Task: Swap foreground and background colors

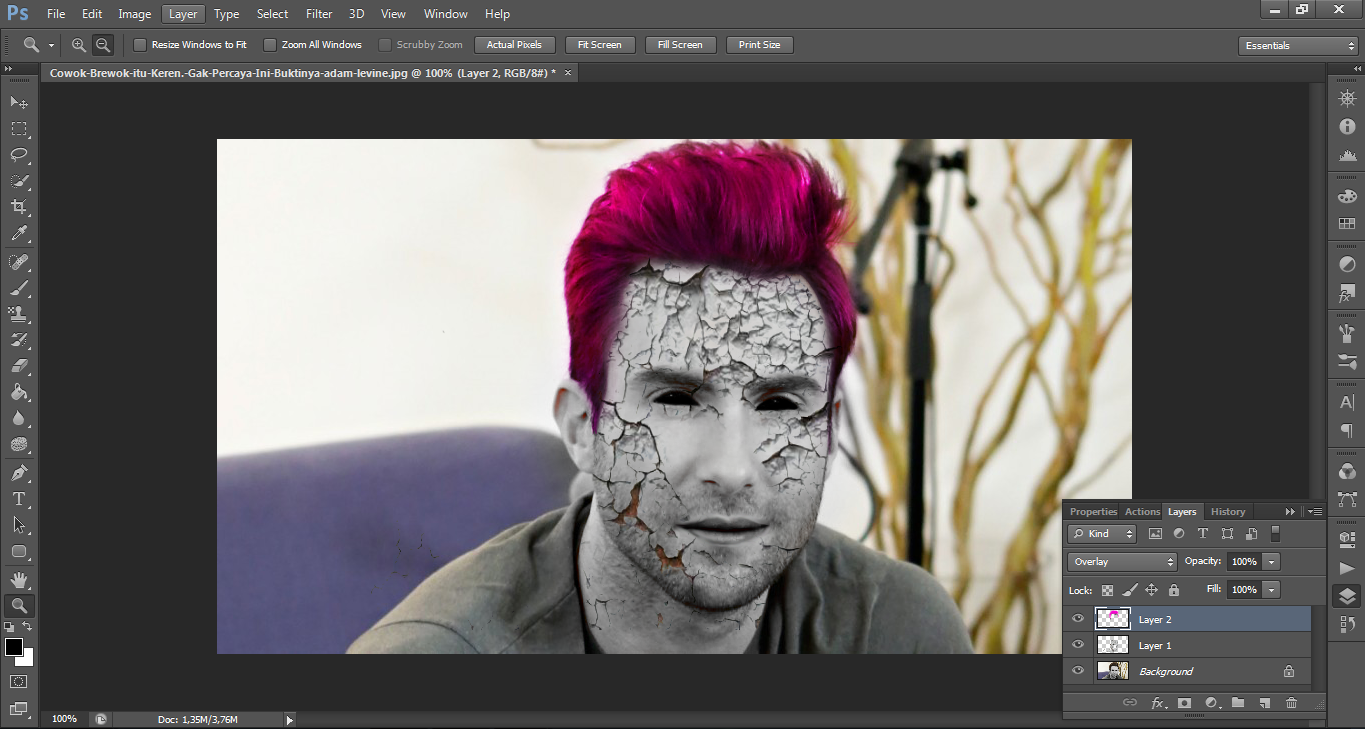Action: click(27, 627)
